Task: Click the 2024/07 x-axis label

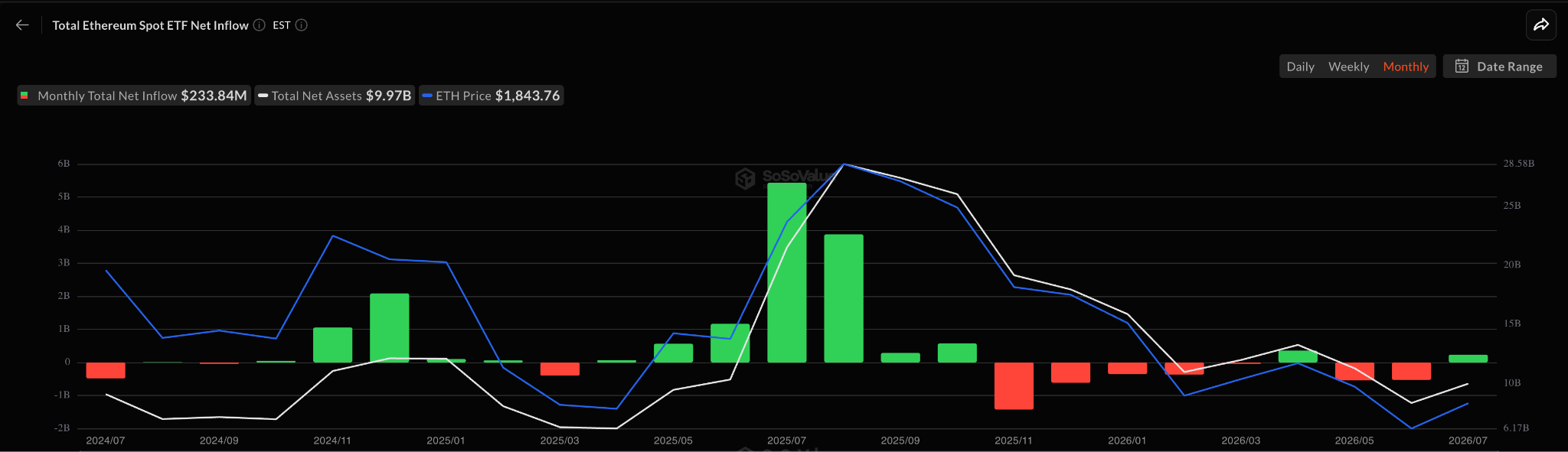Action: (x=106, y=441)
